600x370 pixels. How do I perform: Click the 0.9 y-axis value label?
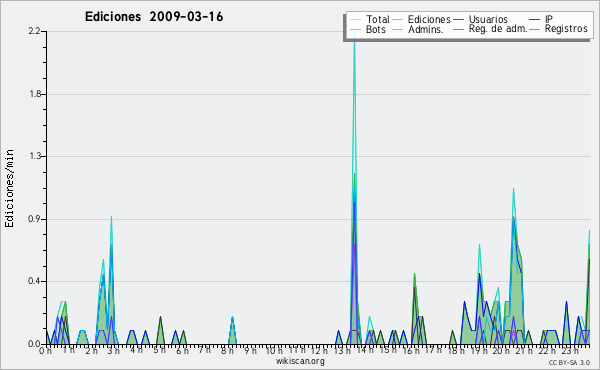[34, 219]
